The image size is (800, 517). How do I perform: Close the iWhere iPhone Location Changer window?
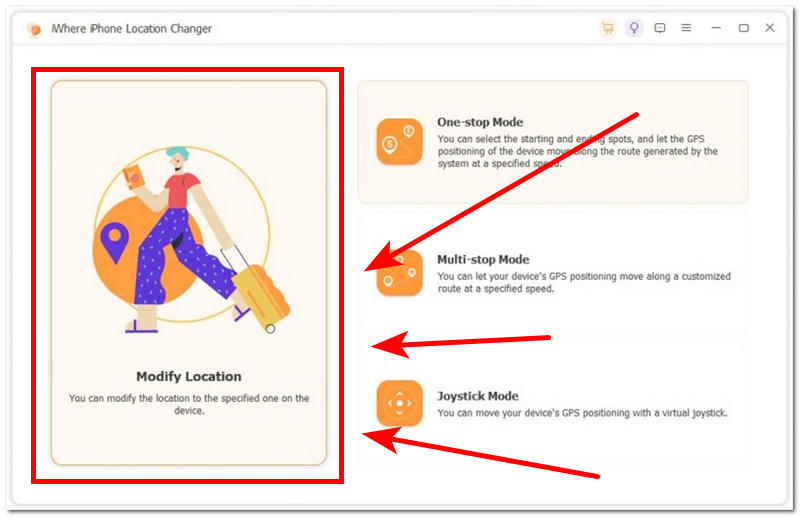coord(770,28)
